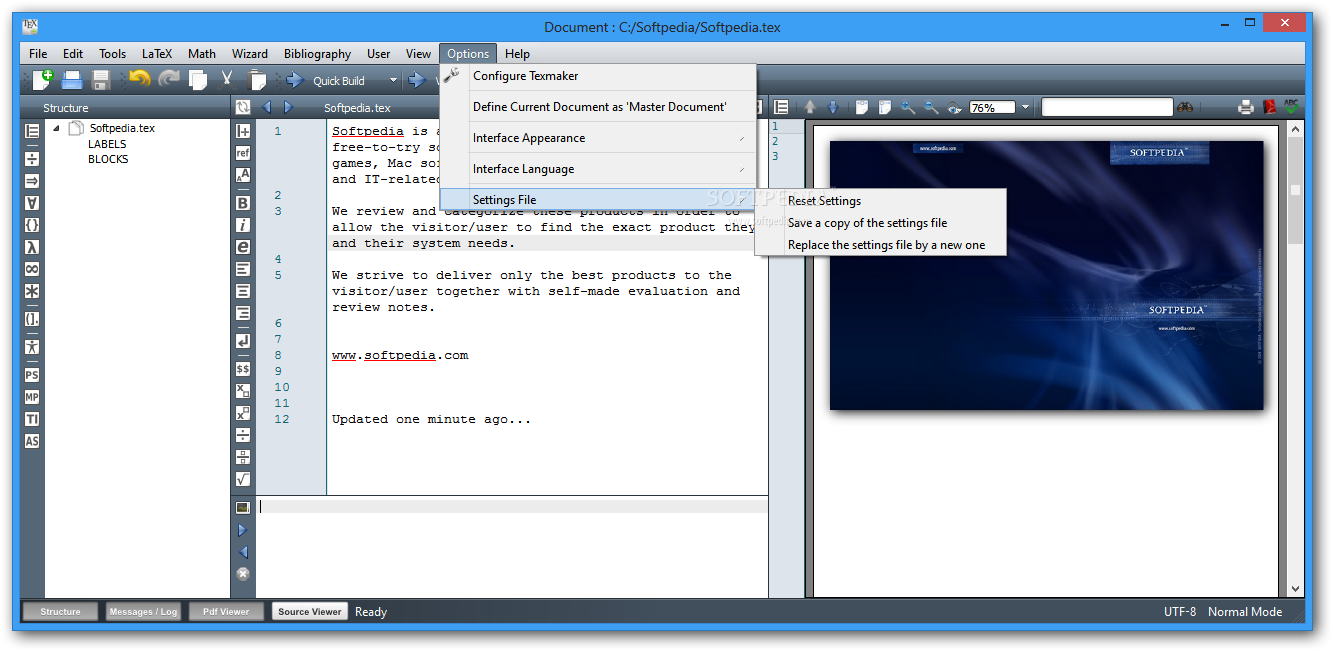Apply italic with the i icon
The height and width of the screenshot is (651, 1333).
(243, 225)
